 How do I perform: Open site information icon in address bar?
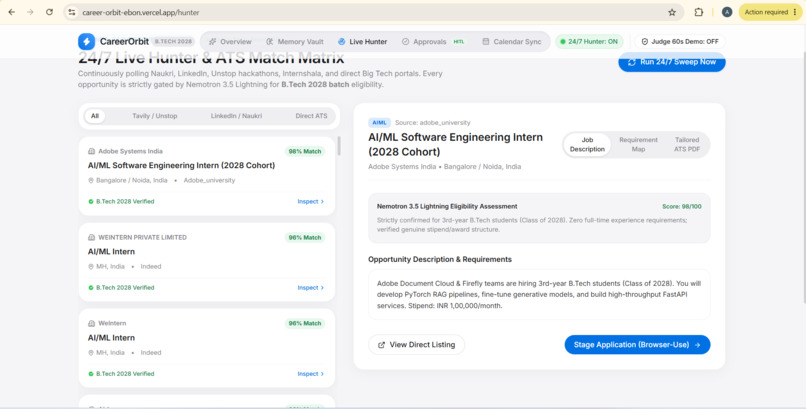(x=72, y=12)
